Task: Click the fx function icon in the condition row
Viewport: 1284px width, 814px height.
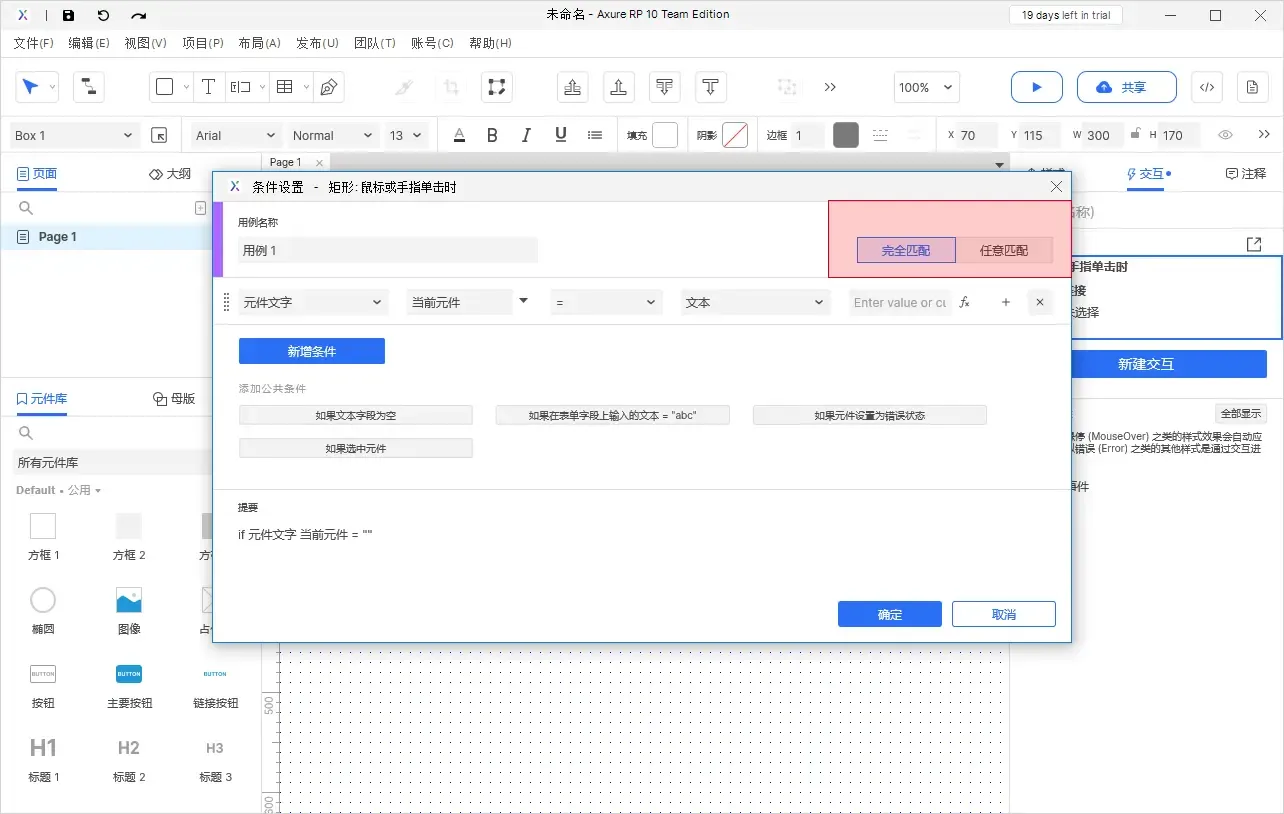Action: 963,301
